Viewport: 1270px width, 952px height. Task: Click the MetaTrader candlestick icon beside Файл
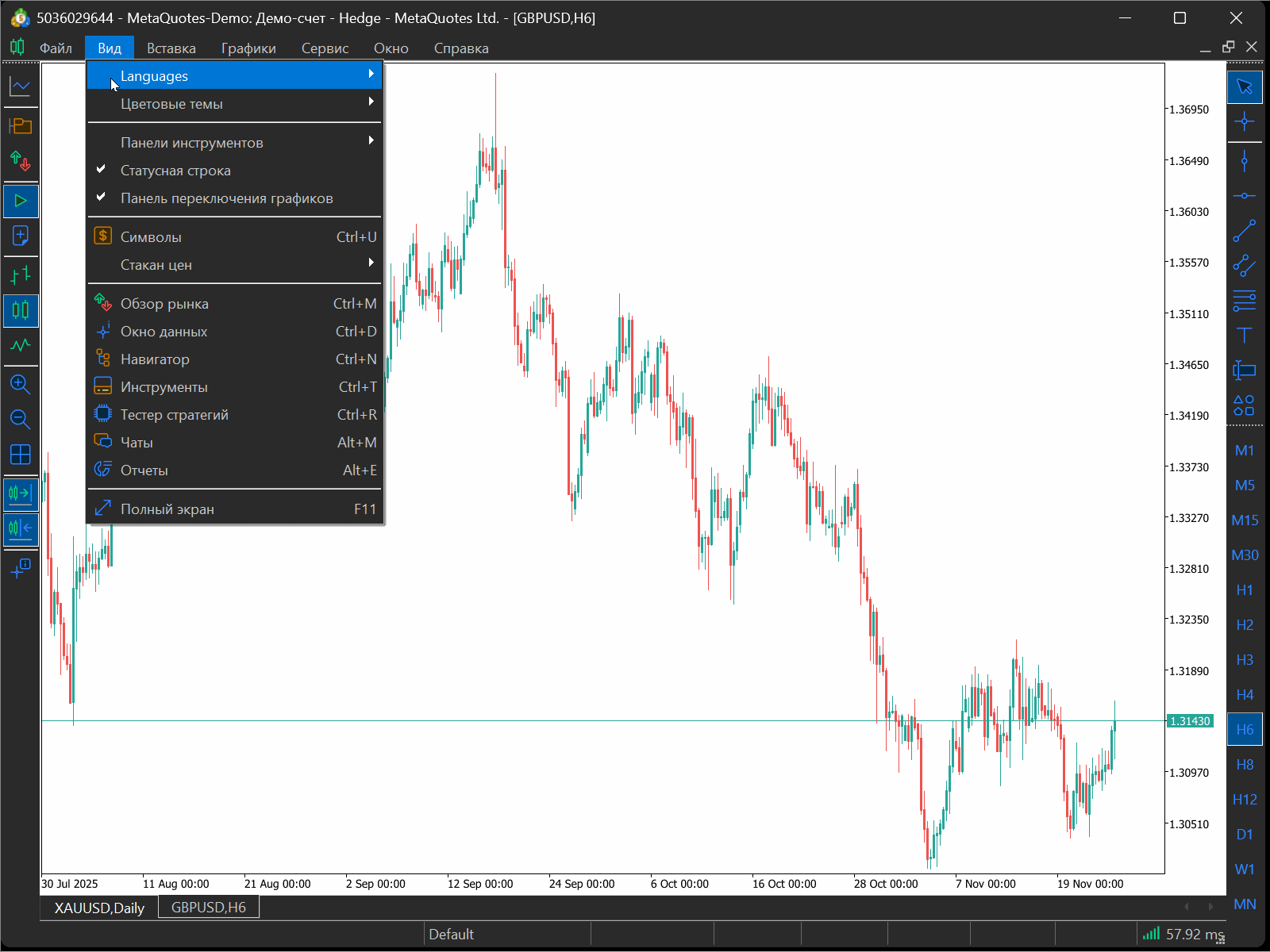click(17, 48)
